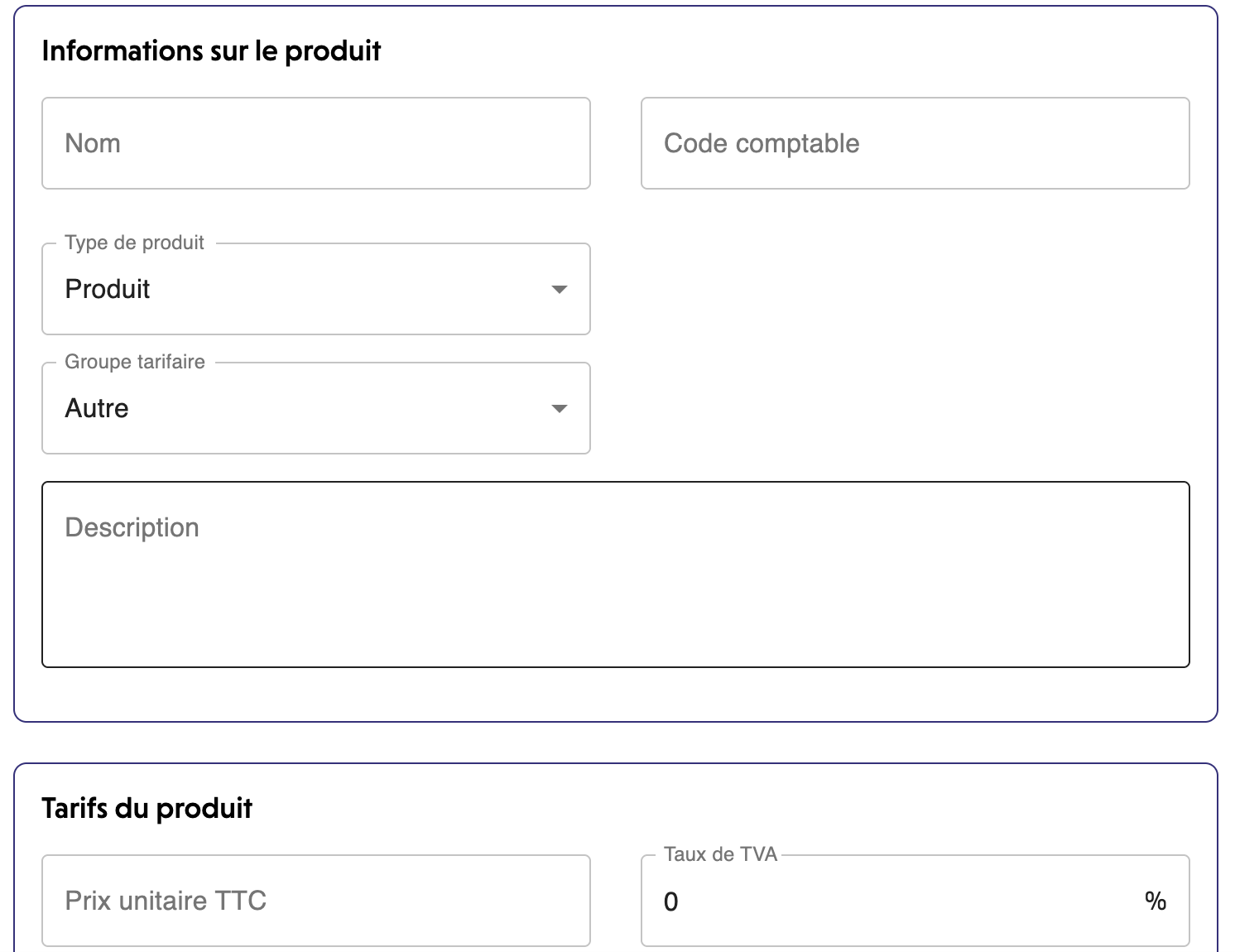Click the Type de produit label
This screenshot has width=1235, height=952.
click(134, 243)
